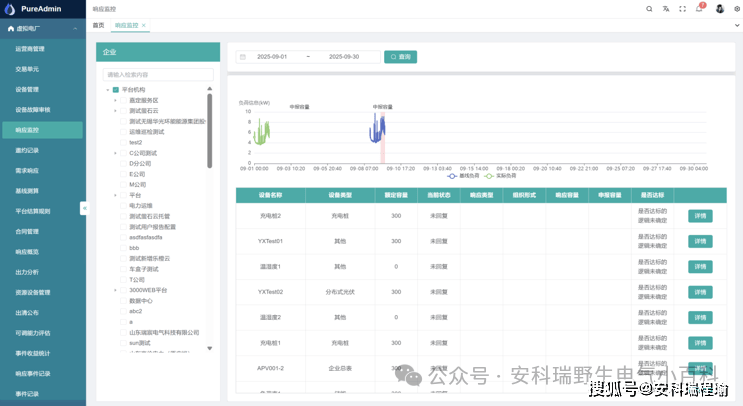This screenshot has height=406, width=743.
Task: Click 详情 for 充电桩2 row
Action: coord(700,216)
